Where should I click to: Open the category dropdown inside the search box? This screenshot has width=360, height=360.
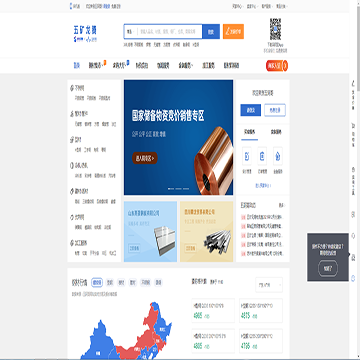(130, 32)
